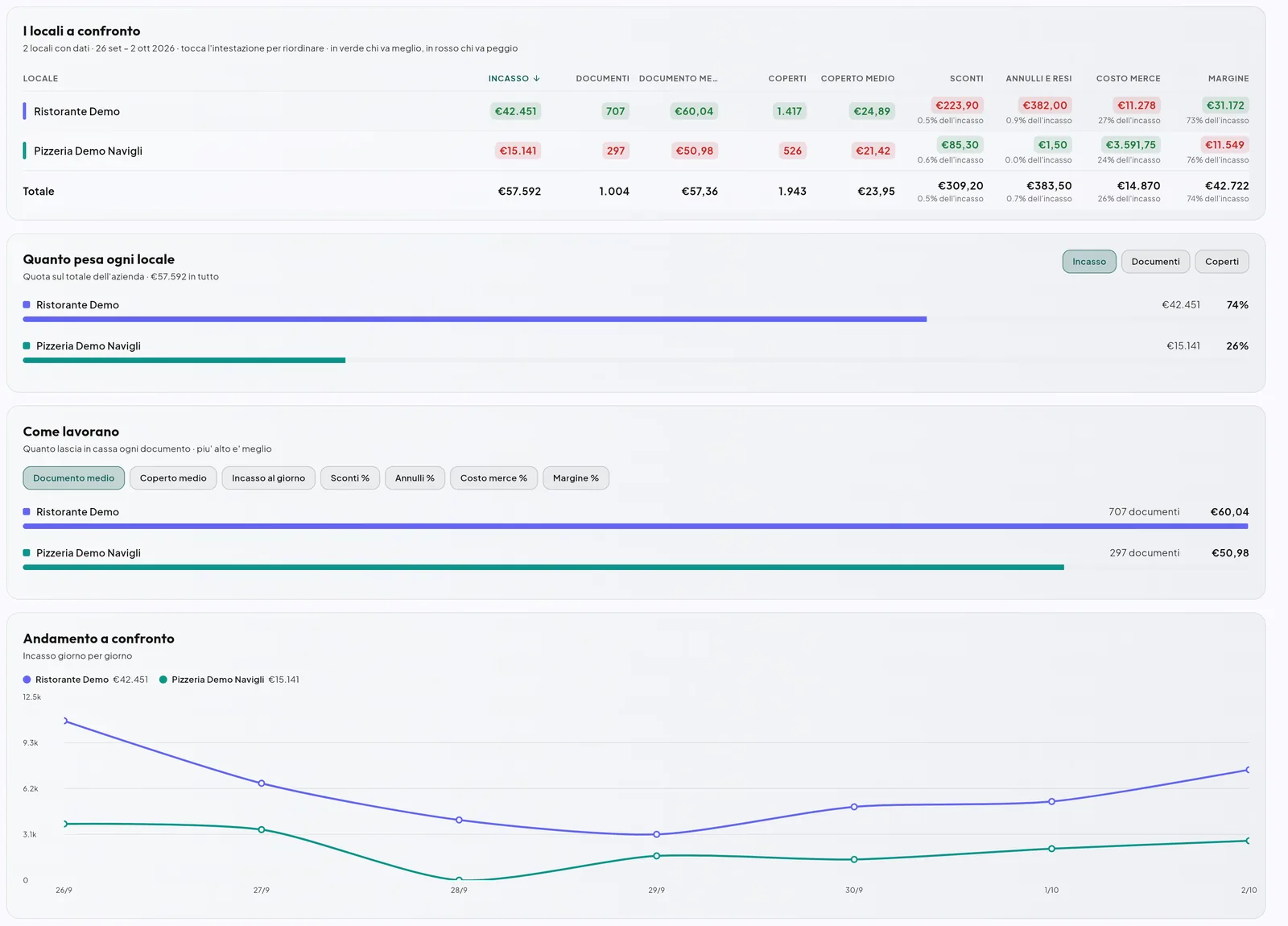The width and height of the screenshot is (1288, 926).
Task: Click Pizzeria Demo Navigli green chart legend dot
Action: [163, 680]
